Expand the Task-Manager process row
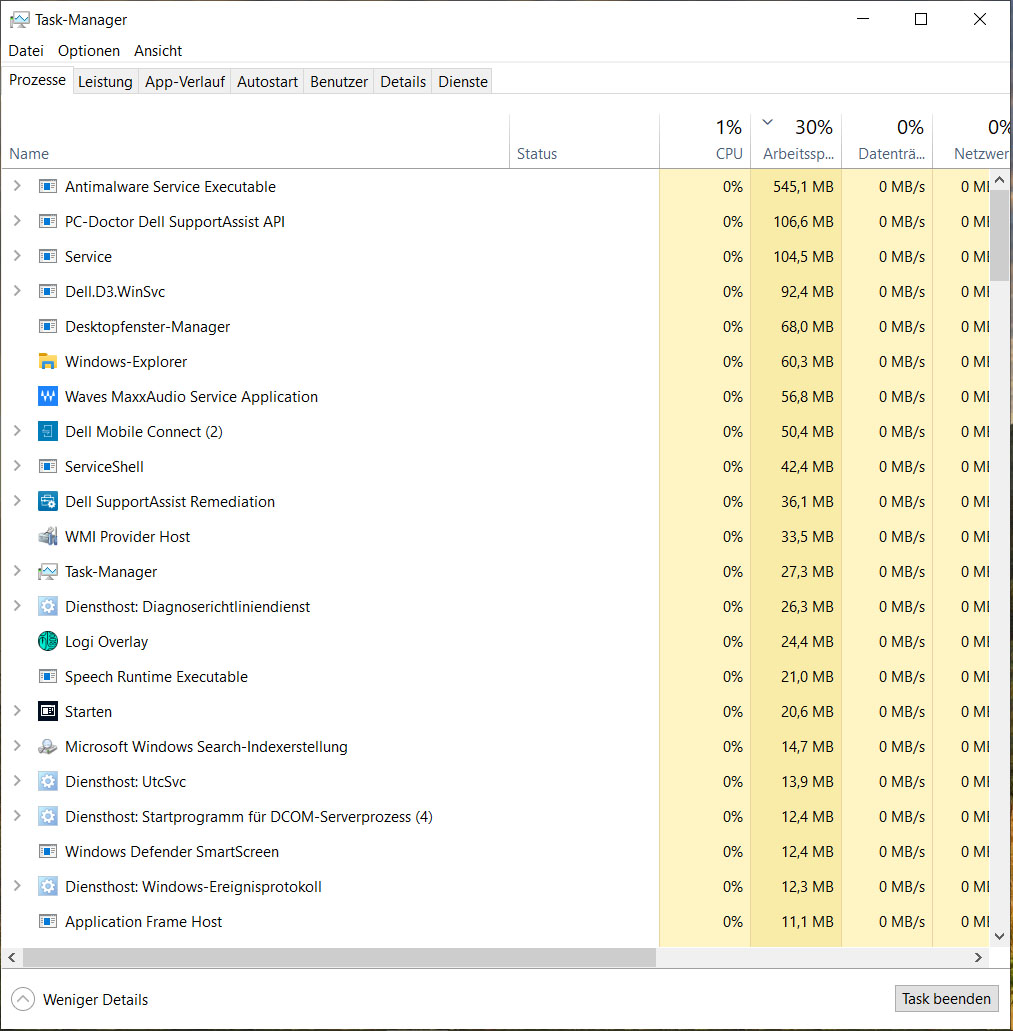Image resolution: width=1013 pixels, height=1031 pixels. click(18, 571)
